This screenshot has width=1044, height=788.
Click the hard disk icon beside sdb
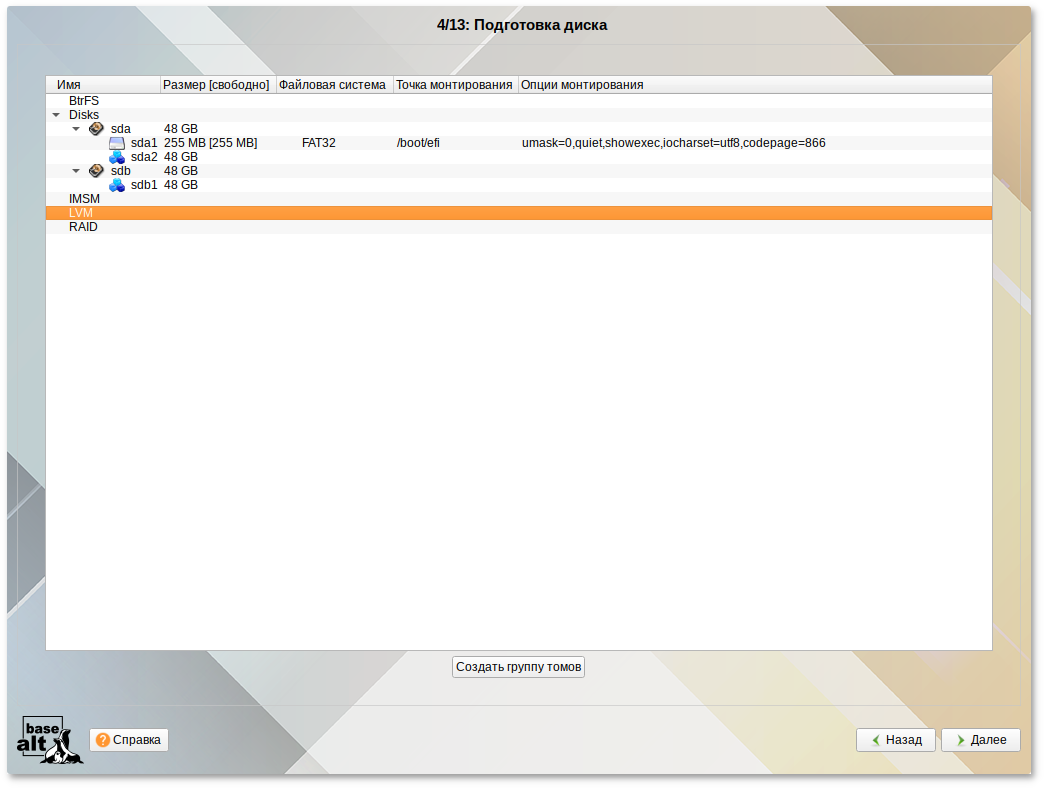coord(97,170)
